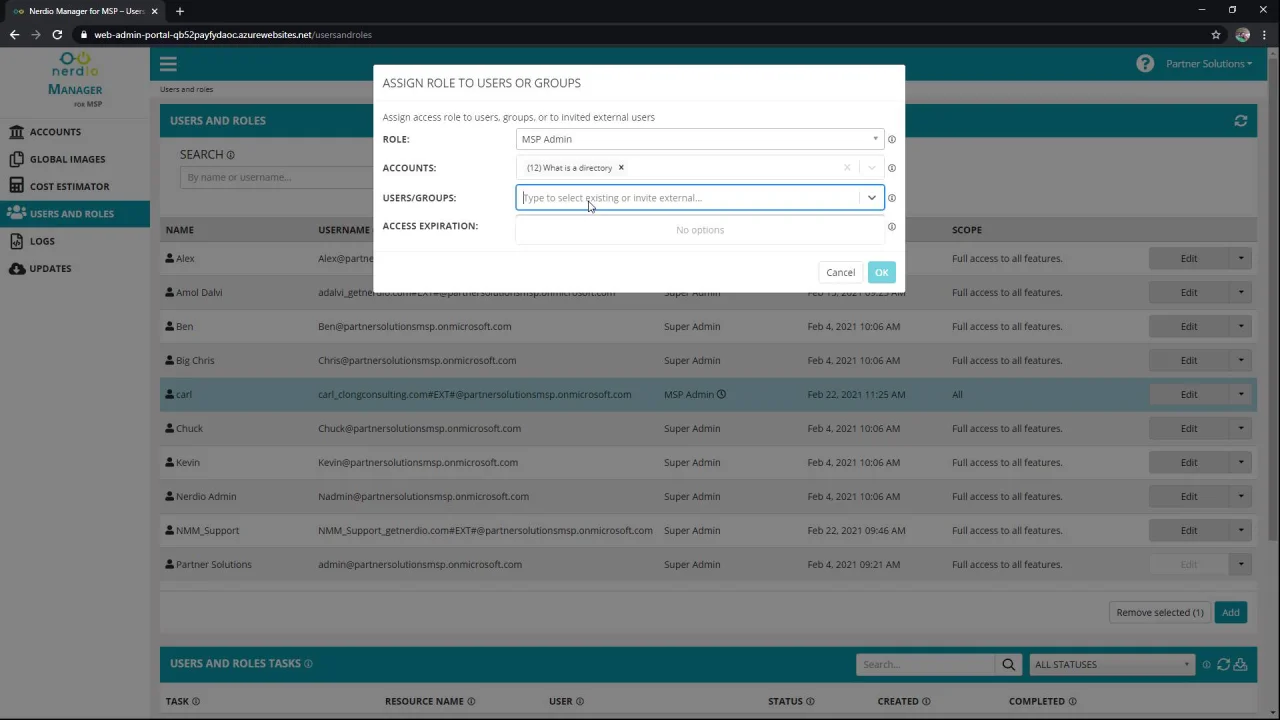Open the Role dropdown showing MSP Admin
The width and height of the screenshot is (1280, 720).
[x=700, y=140]
